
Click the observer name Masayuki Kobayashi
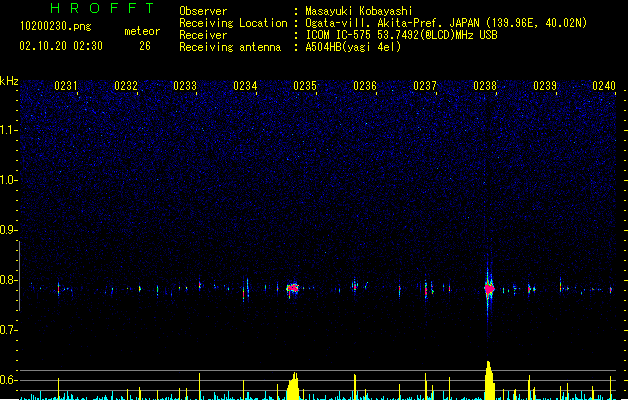tap(359, 11)
